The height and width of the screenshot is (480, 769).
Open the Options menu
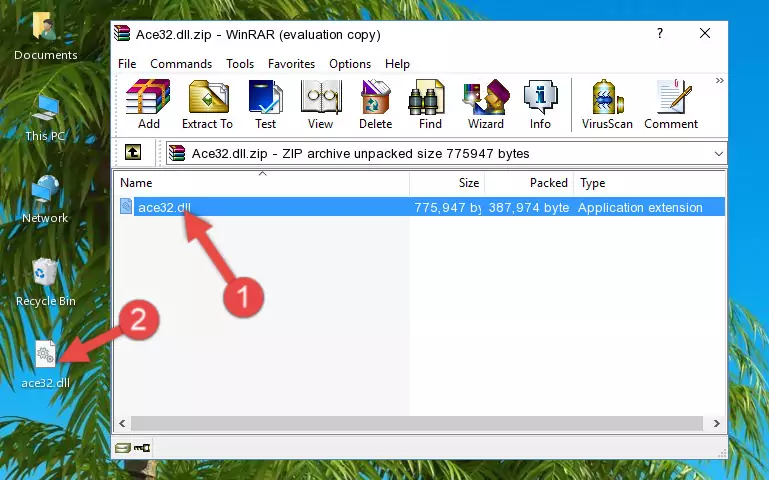350,64
